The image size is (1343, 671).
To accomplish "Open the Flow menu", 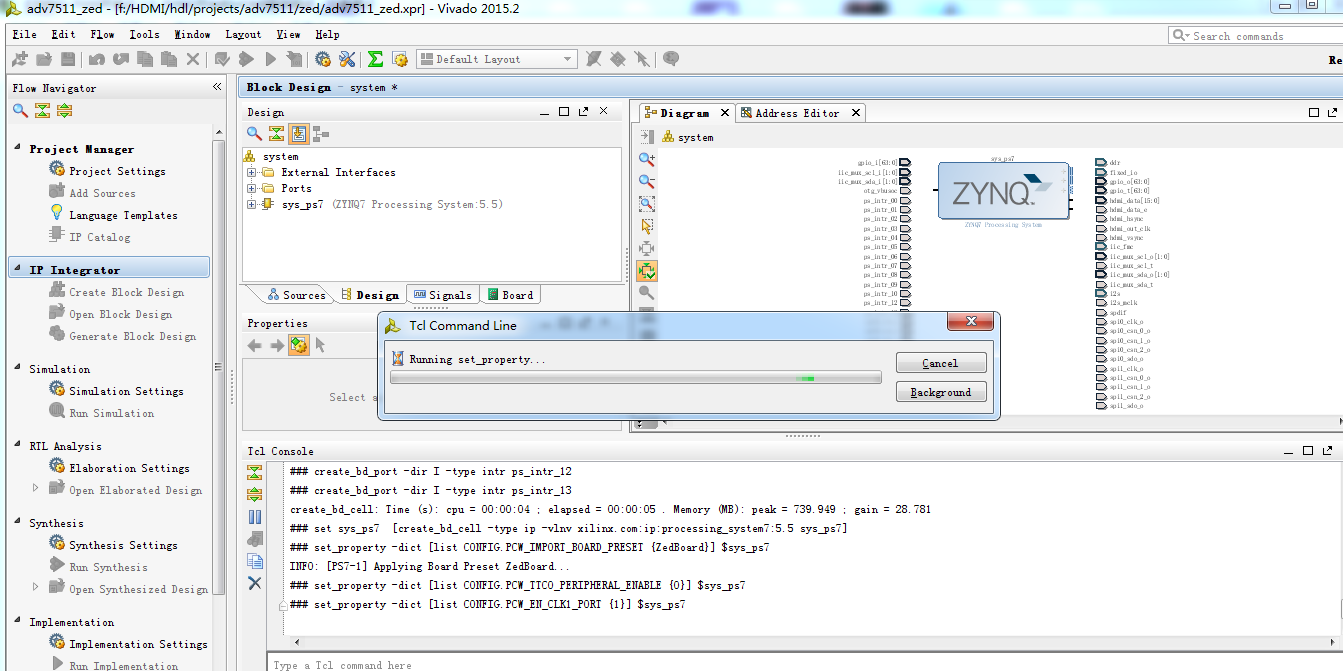I will tap(102, 34).
